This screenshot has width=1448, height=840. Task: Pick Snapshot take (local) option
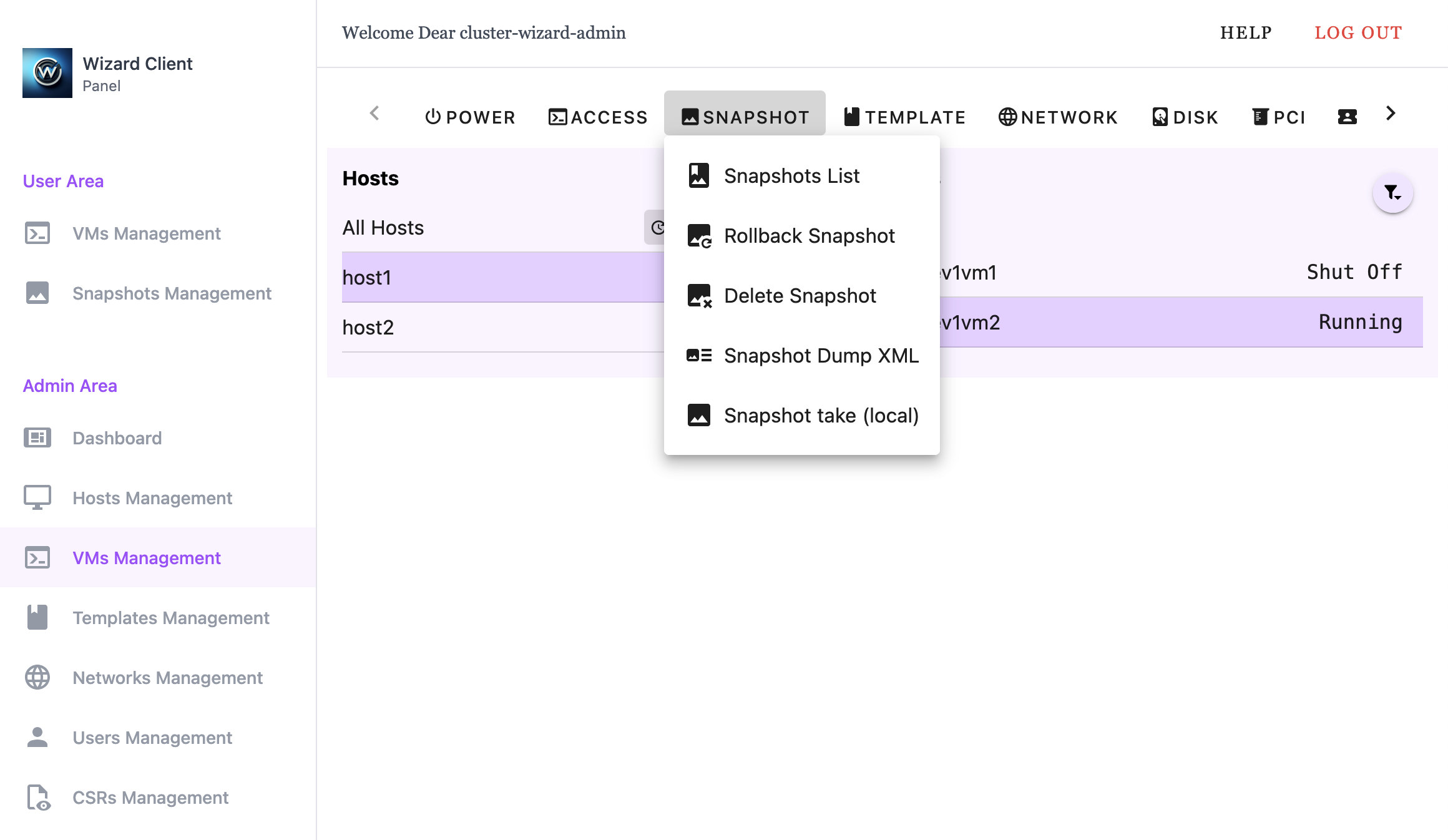821,416
